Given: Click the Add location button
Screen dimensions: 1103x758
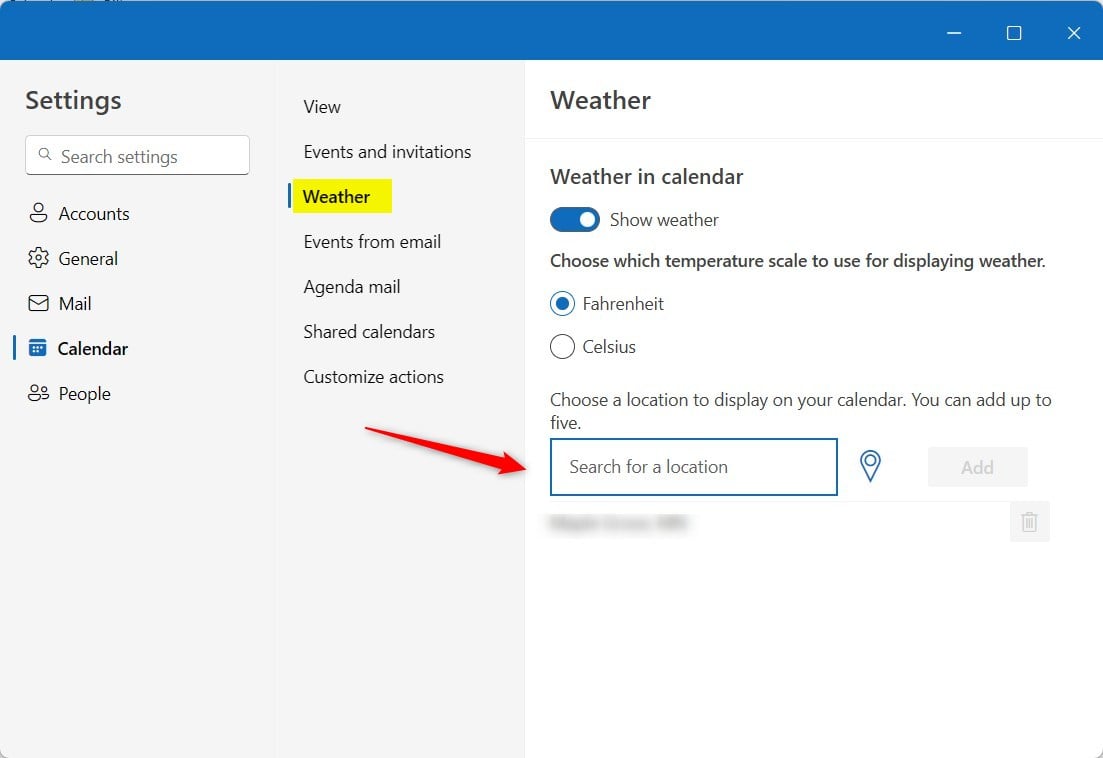Looking at the screenshot, I should point(977,467).
